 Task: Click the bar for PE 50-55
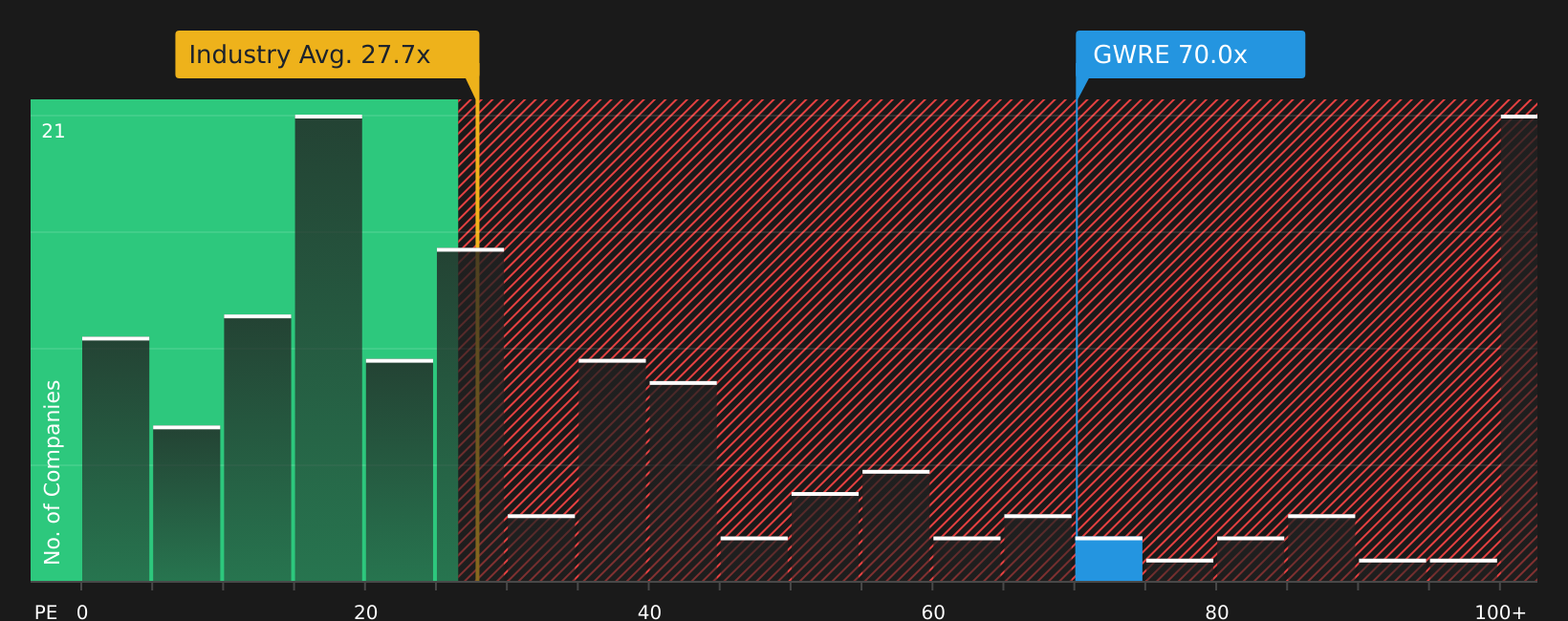(x=825, y=537)
